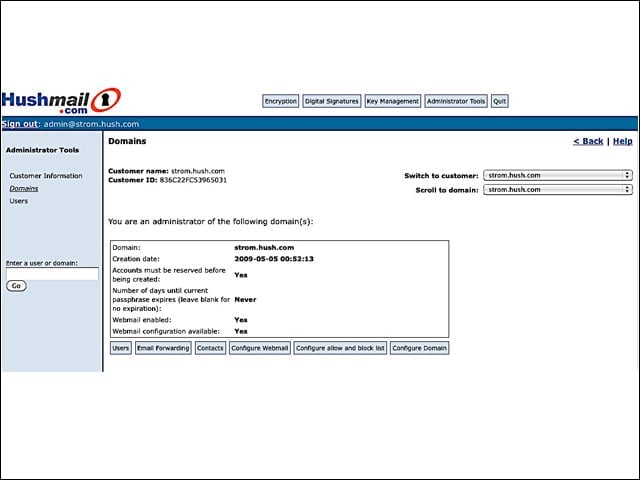The height and width of the screenshot is (480, 640).
Task: Expand the Switch to customer dropdown
Action: click(x=558, y=176)
